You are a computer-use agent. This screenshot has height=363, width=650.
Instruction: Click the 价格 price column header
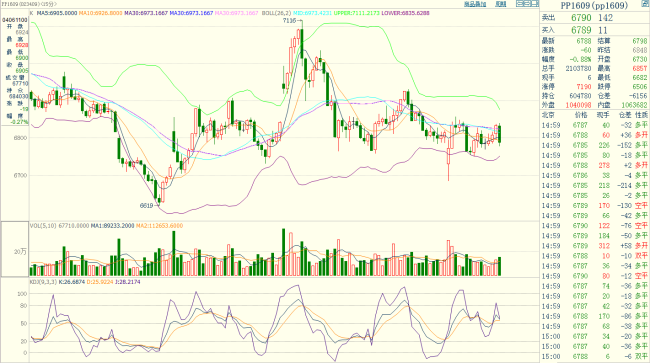pyautogui.click(x=581, y=115)
